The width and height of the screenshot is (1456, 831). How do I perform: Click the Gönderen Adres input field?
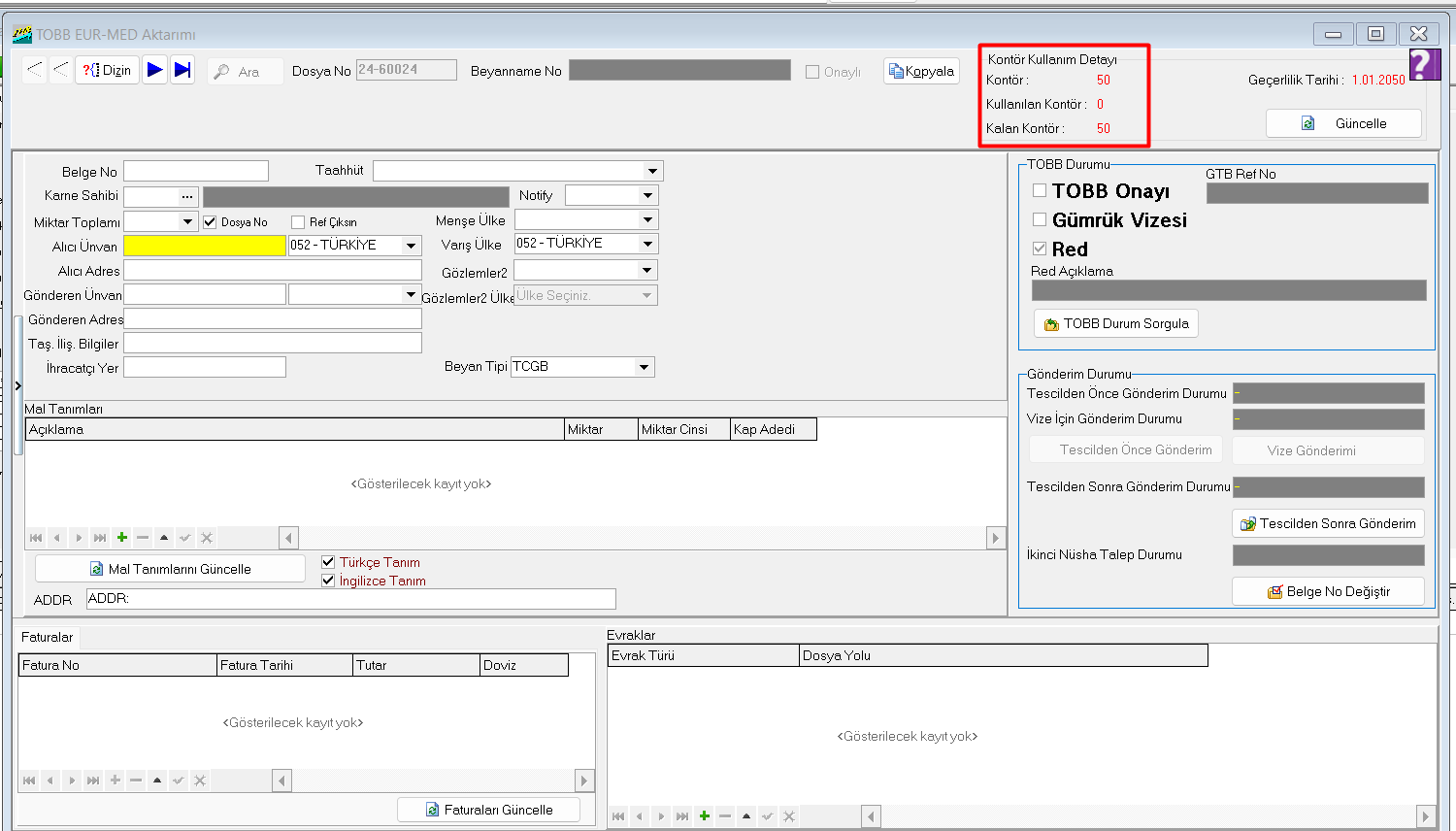click(273, 318)
